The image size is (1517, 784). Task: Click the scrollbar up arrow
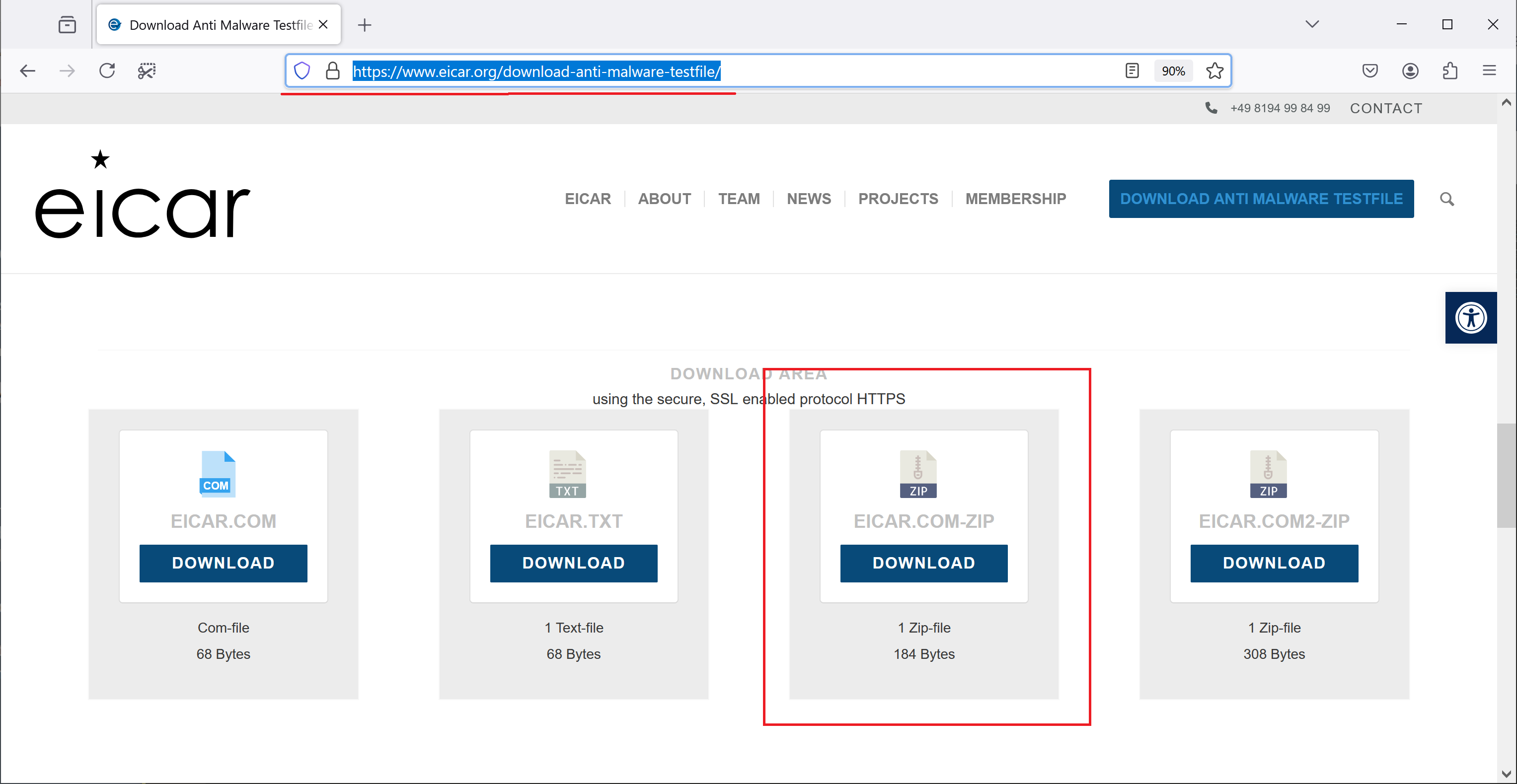[1506, 102]
